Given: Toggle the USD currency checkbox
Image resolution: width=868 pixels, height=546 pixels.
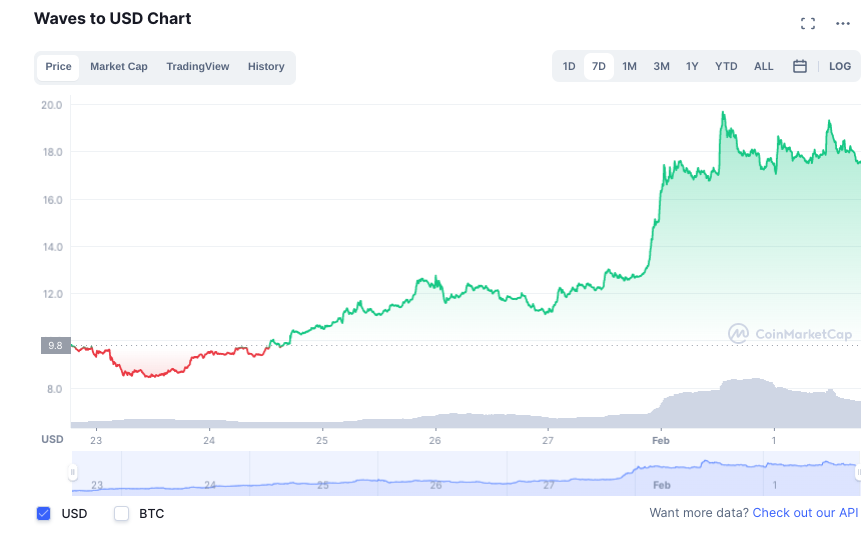Looking at the screenshot, I should coord(43,514).
